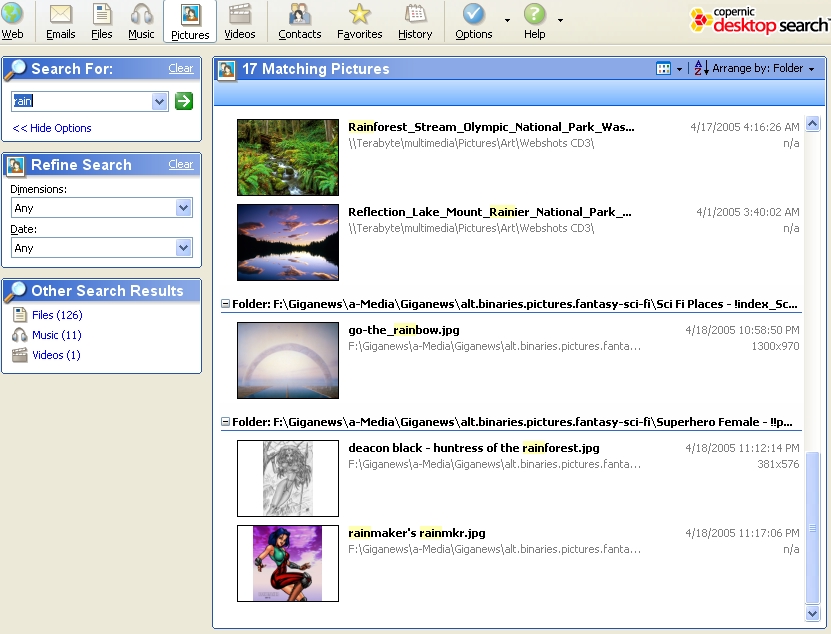Click the 4/17/2005 4:16:26 AM date

coord(745,127)
